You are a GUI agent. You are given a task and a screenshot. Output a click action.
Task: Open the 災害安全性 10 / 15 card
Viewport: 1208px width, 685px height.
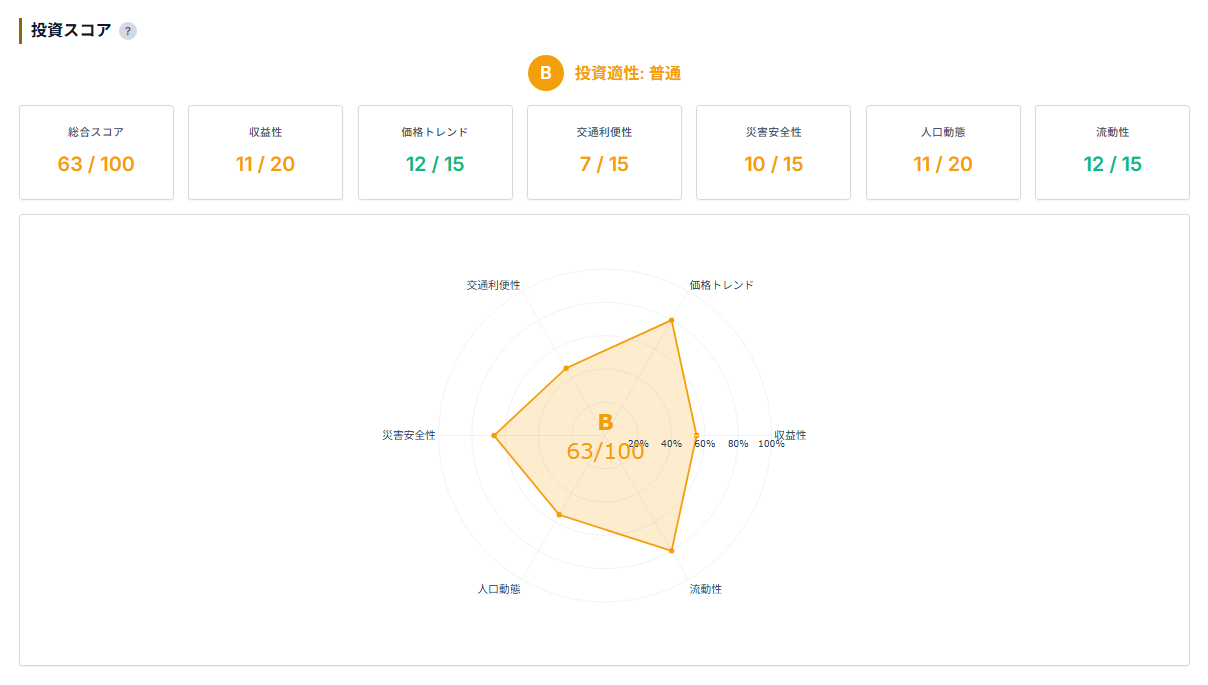[x=773, y=152]
